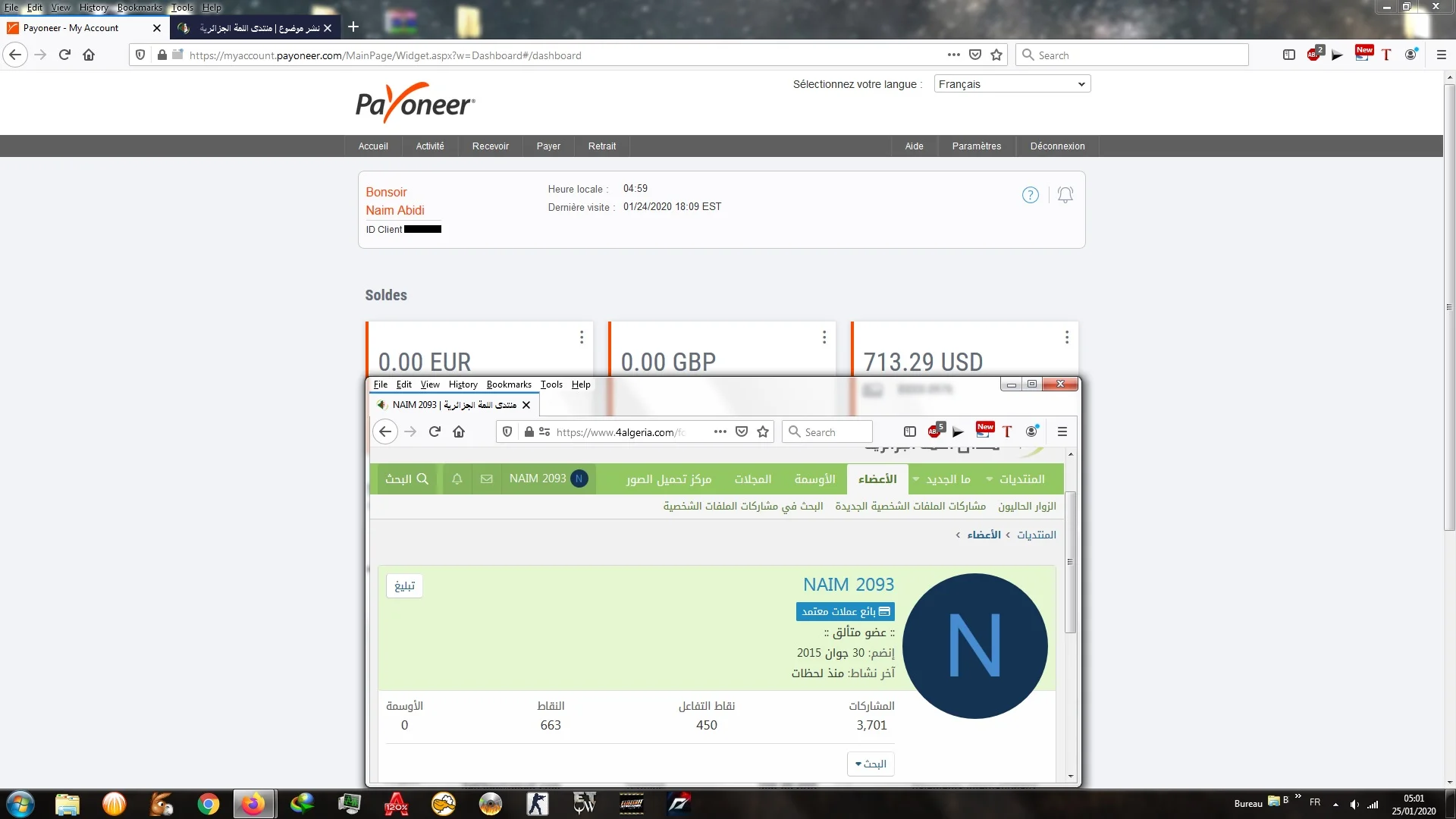This screenshot has height=819, width=1456.
Task: Open forum alerts bell in the green bar
Action: (457, 479)
